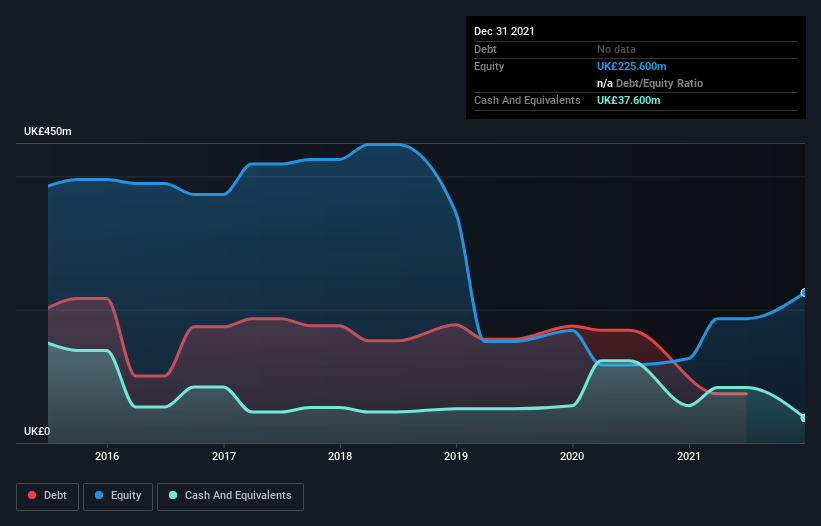Click the UK£37.600m cash value

[x=628, y=100]
